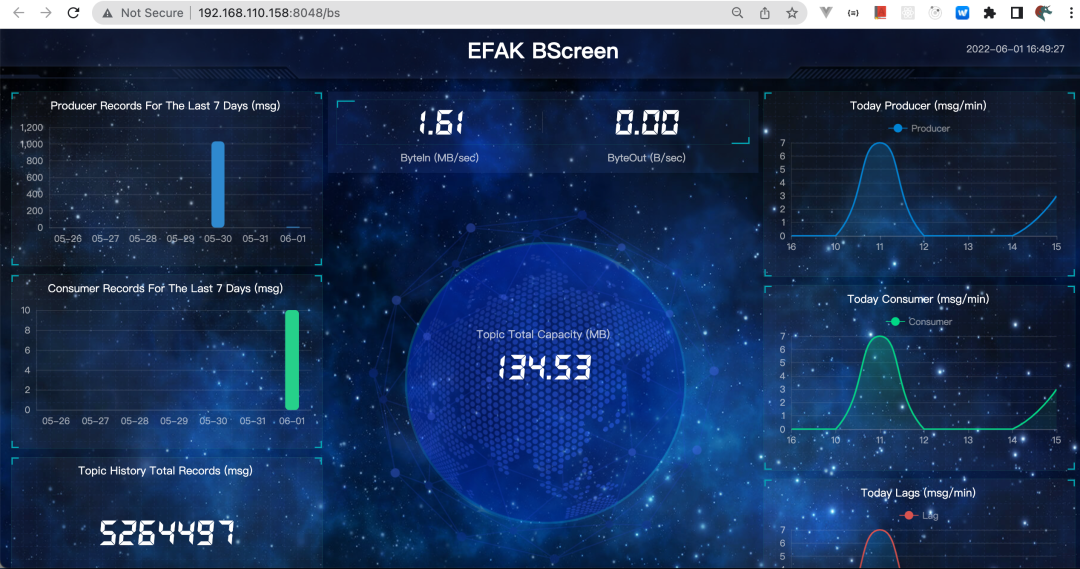
Task: Open the profile avatar menu
Action: (x=1044, y=12)
